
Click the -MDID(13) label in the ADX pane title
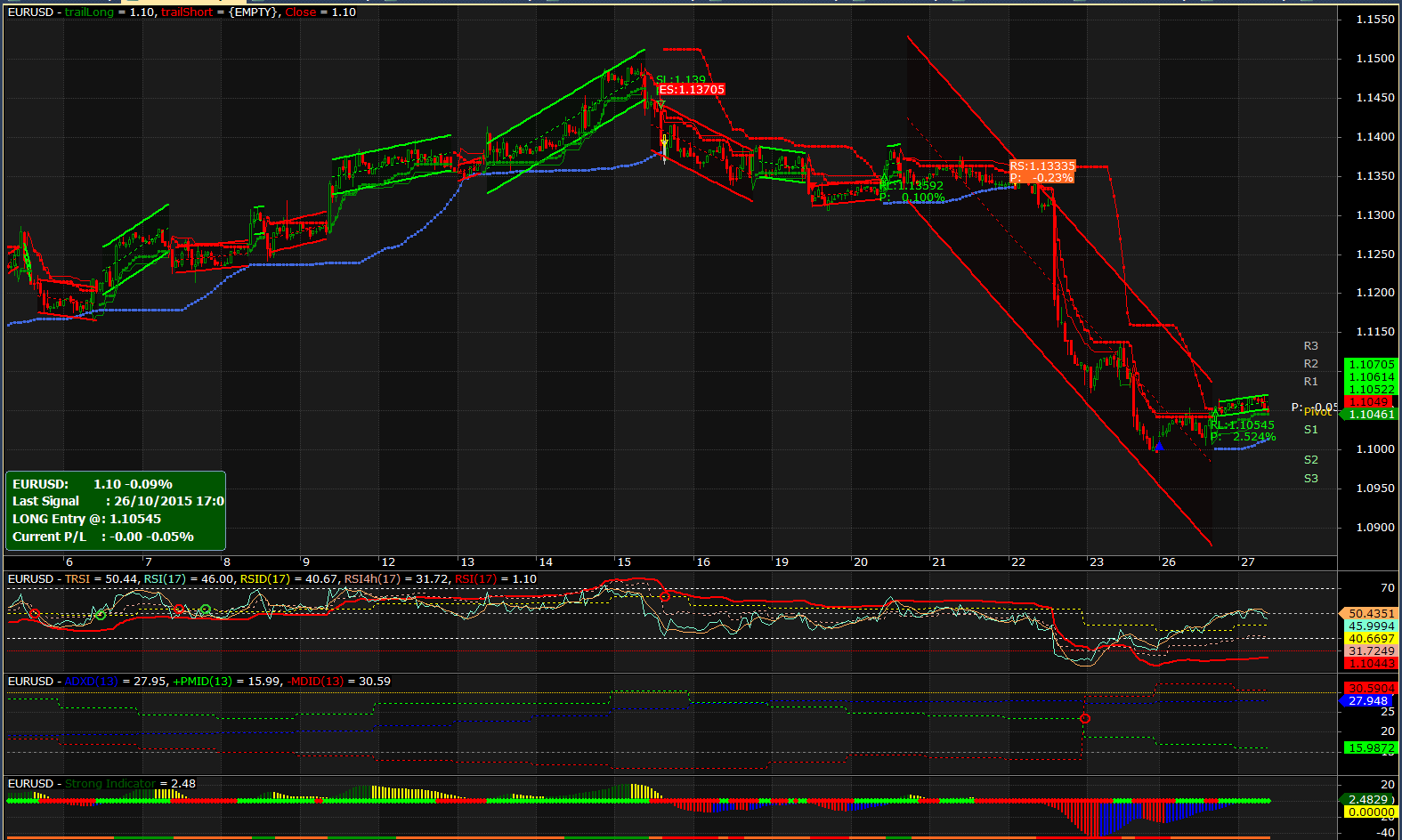(315, 682)
